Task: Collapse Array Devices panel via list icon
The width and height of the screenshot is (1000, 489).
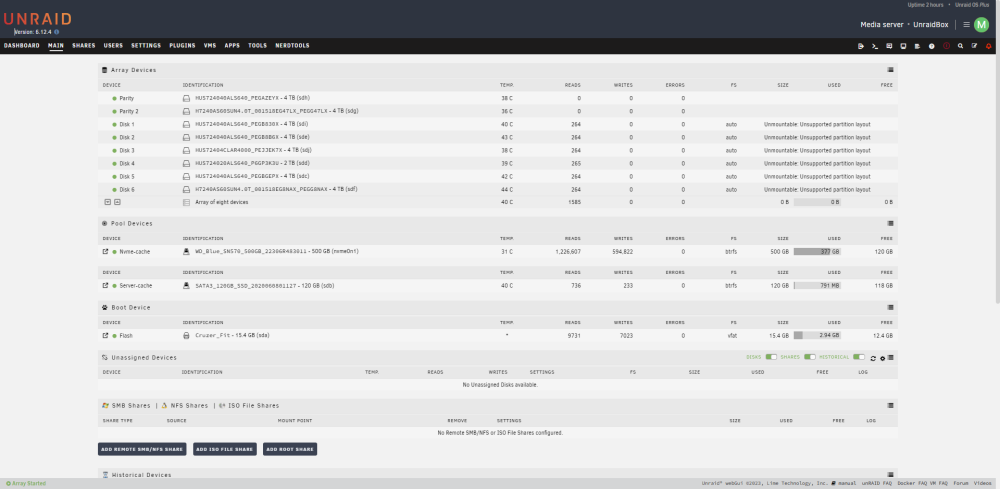Action: coord(890,70)
